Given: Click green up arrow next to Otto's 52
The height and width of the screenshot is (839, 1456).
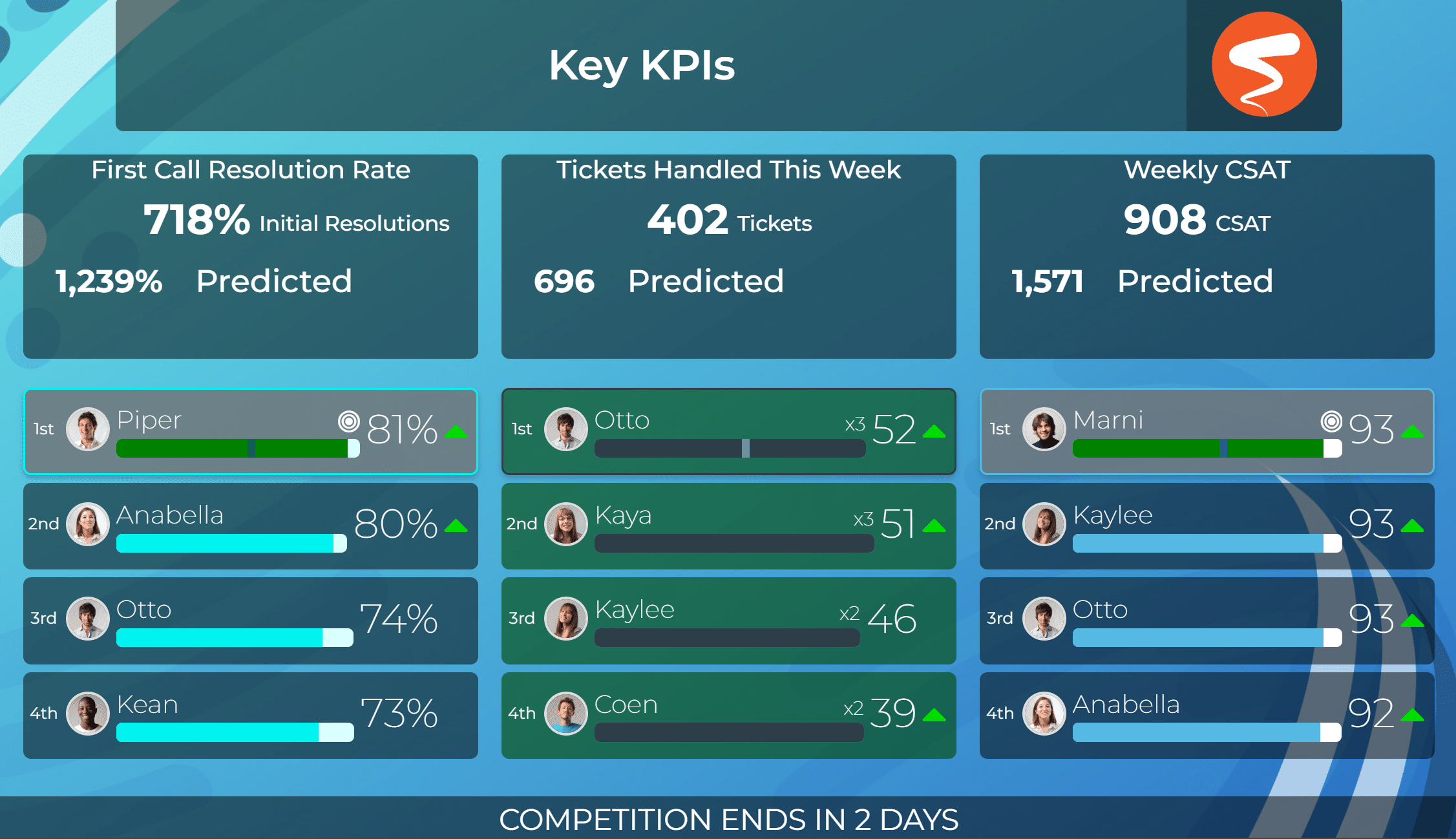Looking at the screenshot, I should tap(934, 431).
